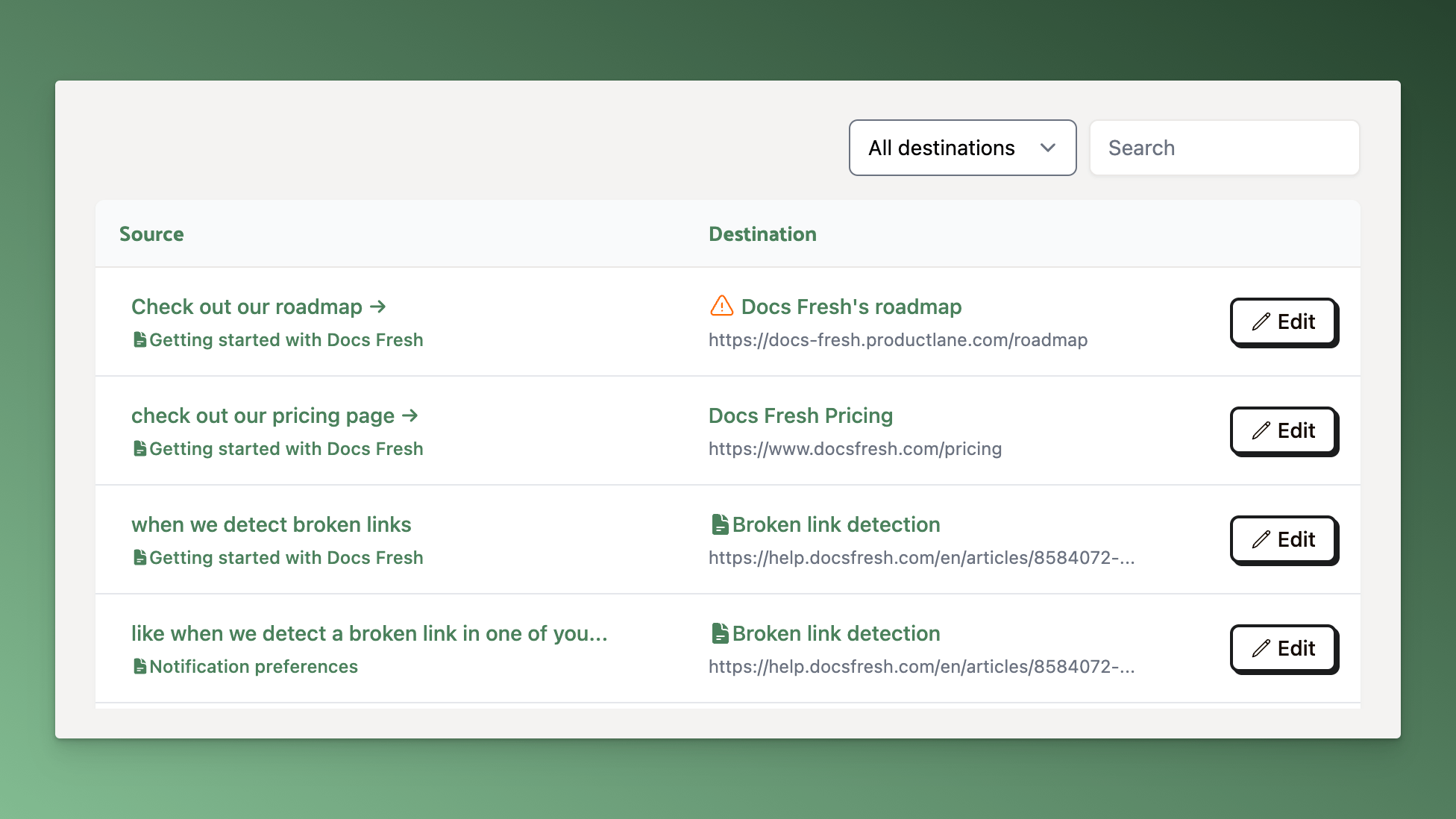The height and width of the screenshot is (819, 1456).
Task: Click arrow icon after 'check out our pricing page'
Action: (409, 415)
